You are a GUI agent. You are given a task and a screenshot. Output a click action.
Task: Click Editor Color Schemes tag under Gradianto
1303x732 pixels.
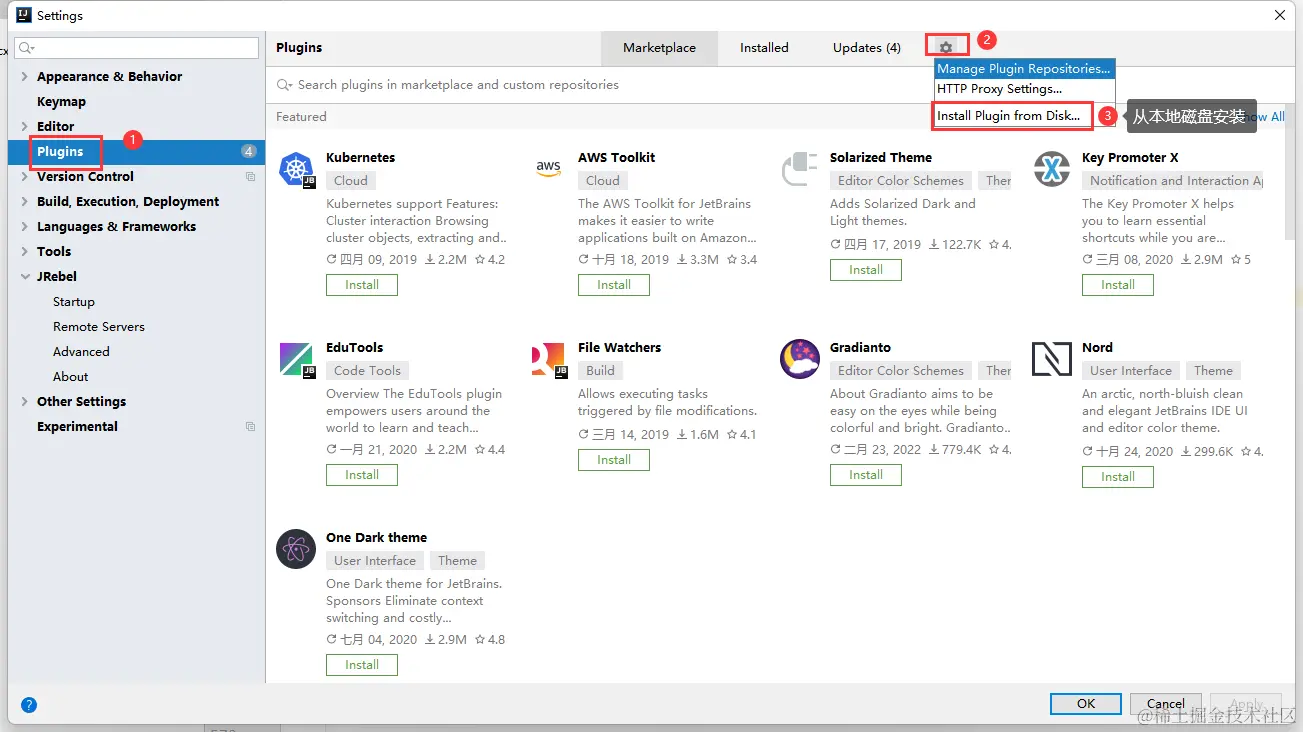(901, 371)
